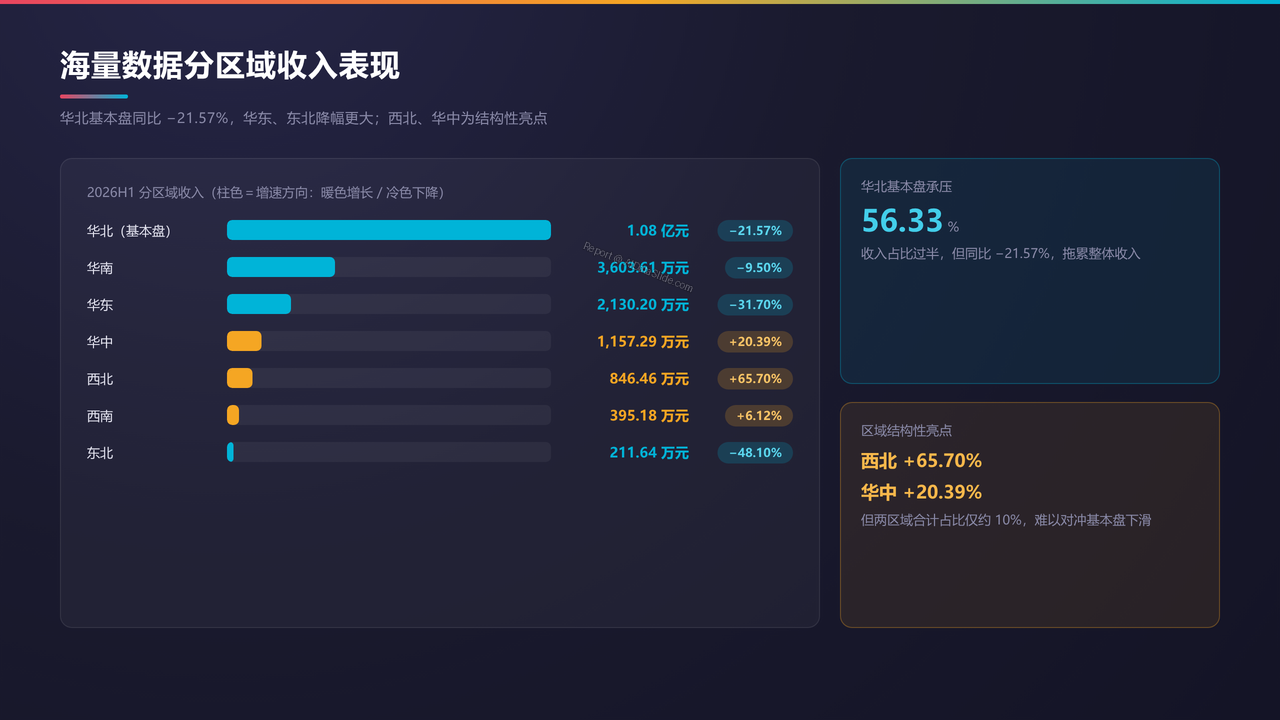
Task: Click the row label "华南"
Action: pyautogui.click(x=100, y=268)
